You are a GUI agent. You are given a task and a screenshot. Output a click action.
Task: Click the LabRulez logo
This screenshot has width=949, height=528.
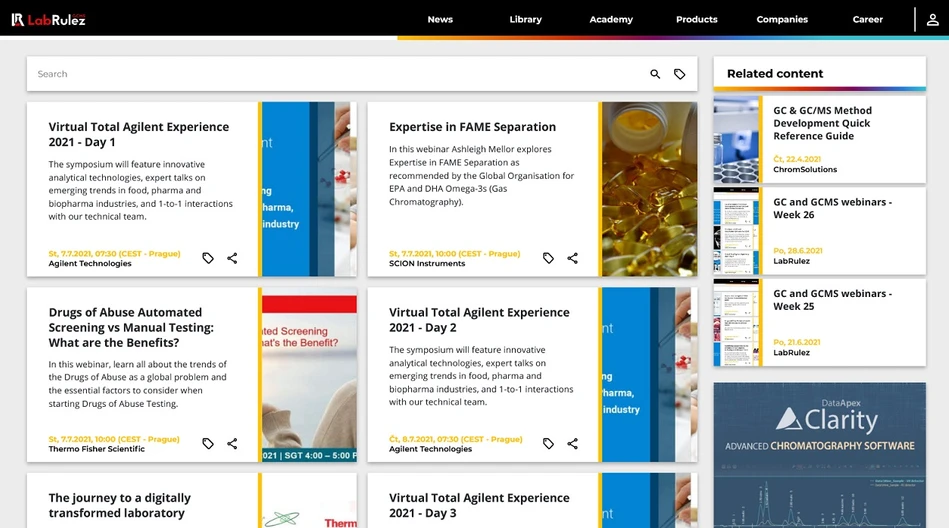[48, 19]
